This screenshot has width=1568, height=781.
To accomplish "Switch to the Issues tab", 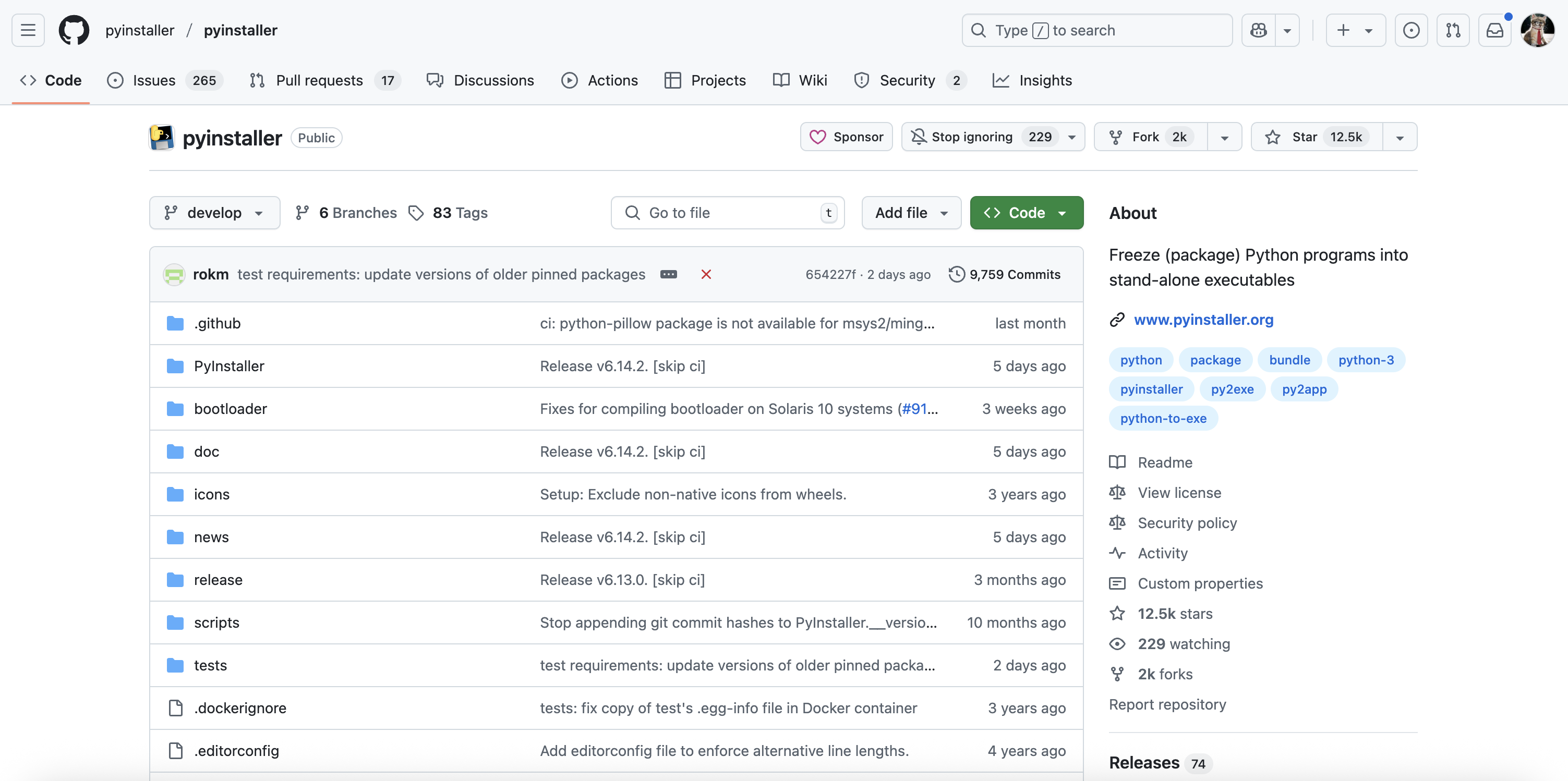I will point(154,80).
